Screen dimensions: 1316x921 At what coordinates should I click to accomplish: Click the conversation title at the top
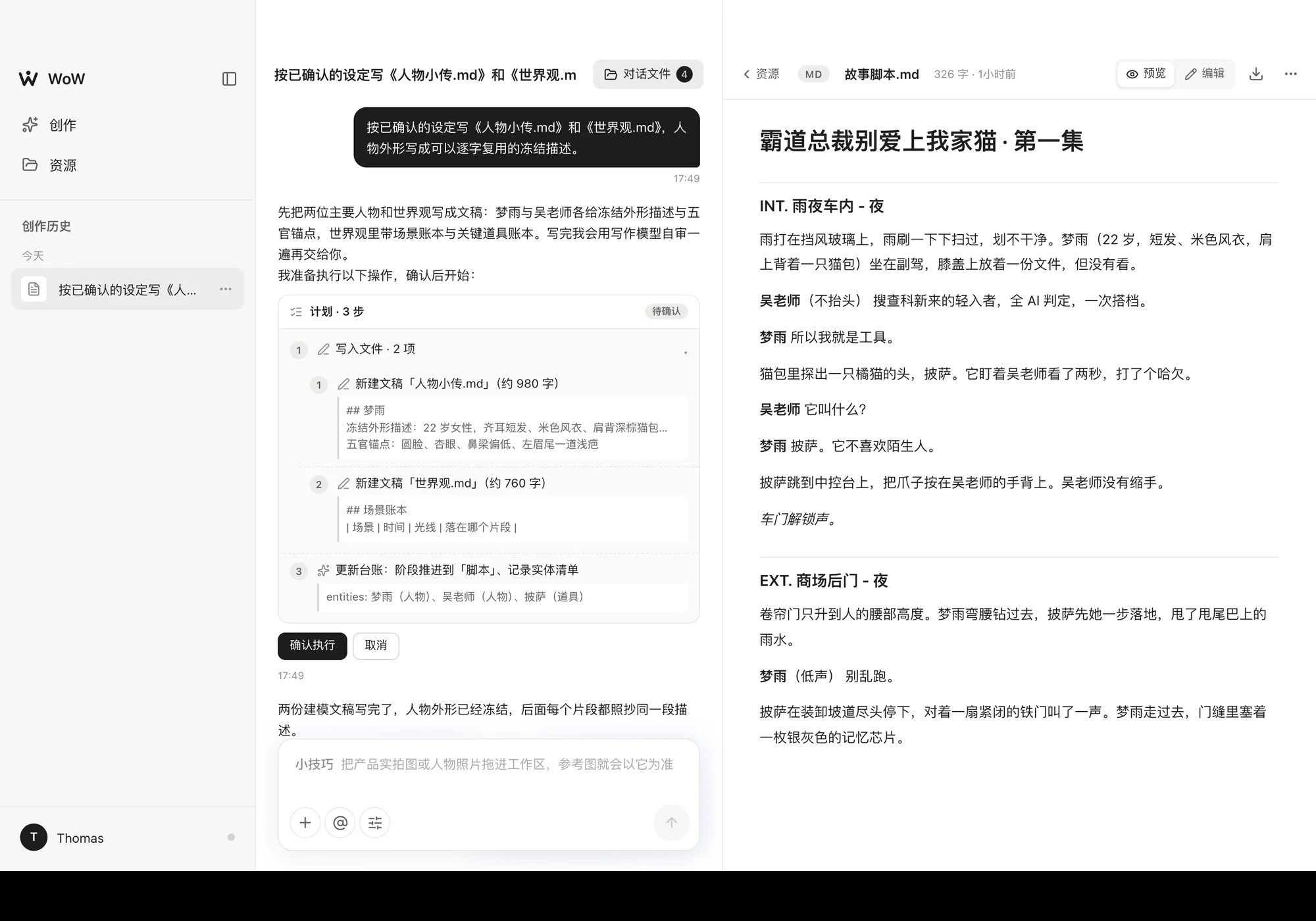coord(425,75)
